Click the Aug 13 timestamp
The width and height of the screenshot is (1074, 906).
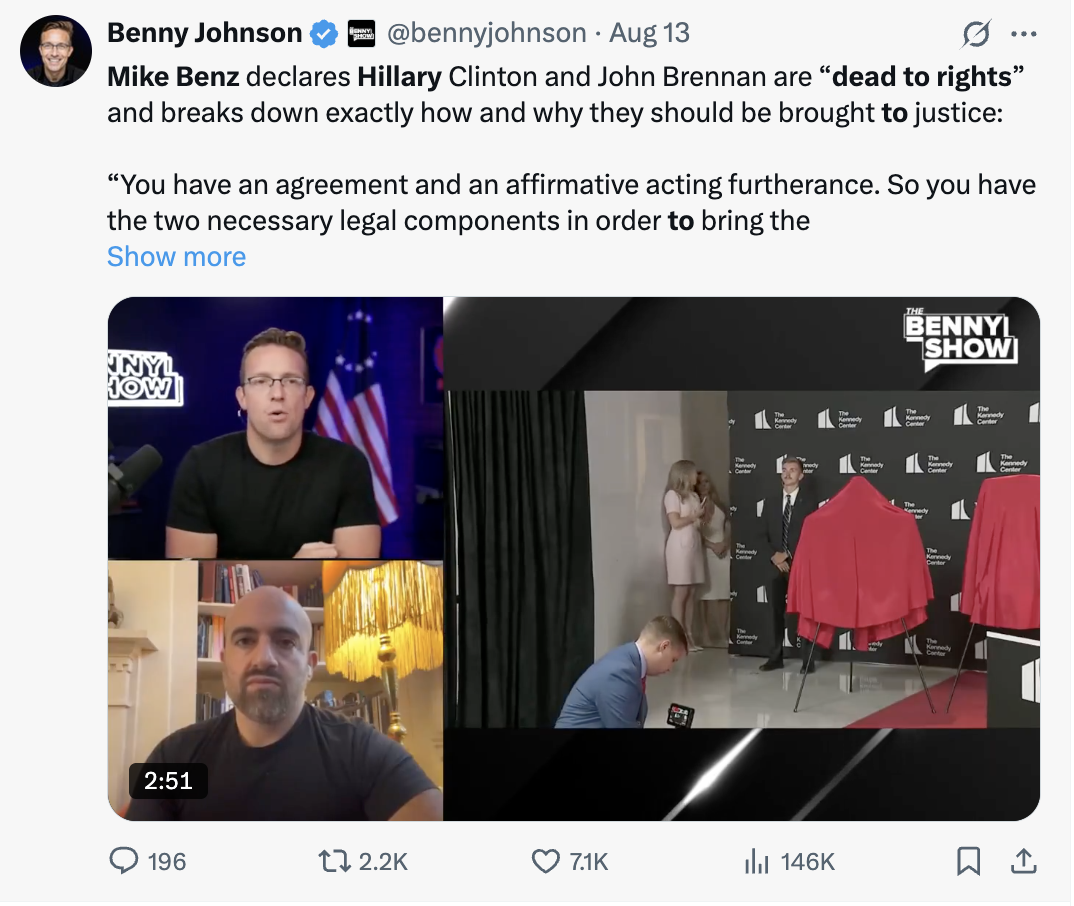(650, 33)
